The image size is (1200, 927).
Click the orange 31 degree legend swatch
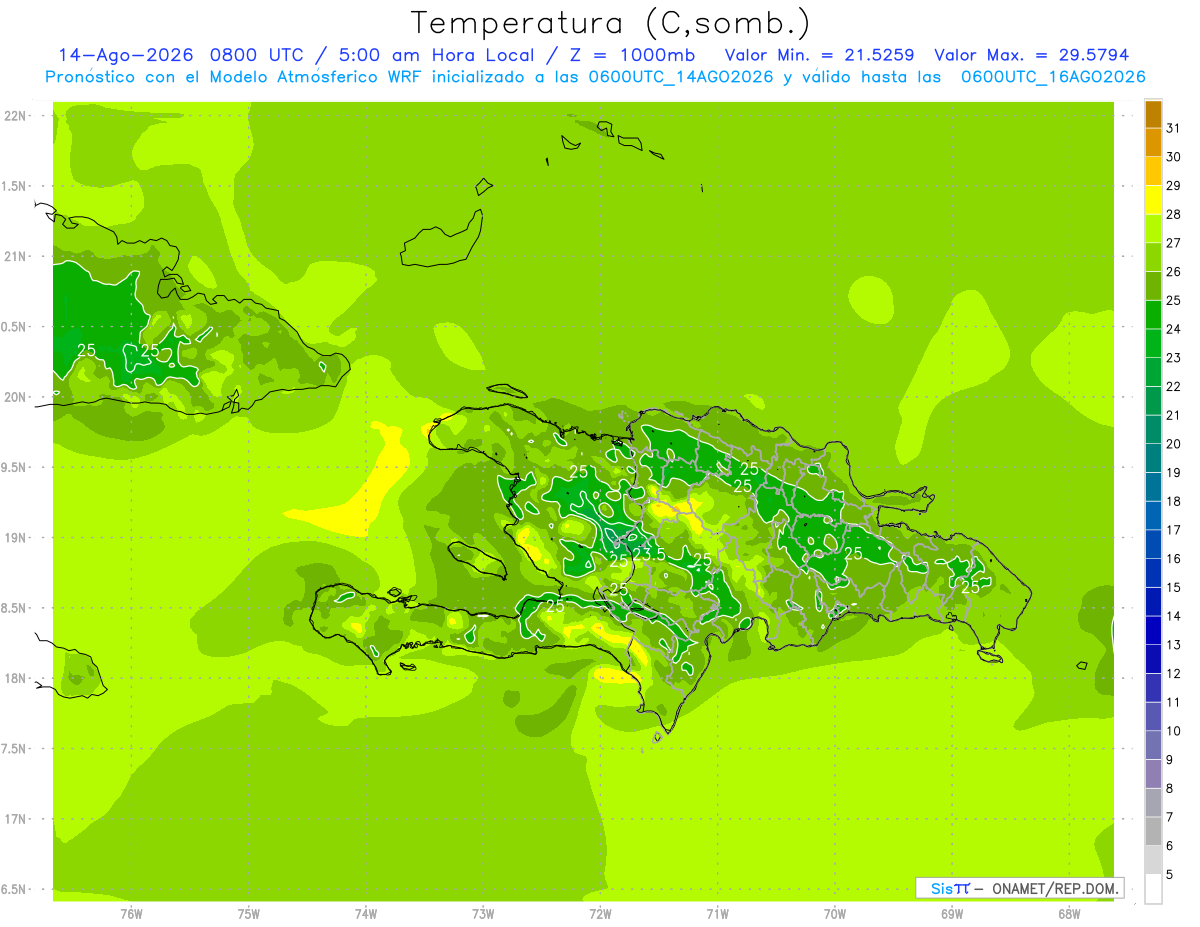1153,114
